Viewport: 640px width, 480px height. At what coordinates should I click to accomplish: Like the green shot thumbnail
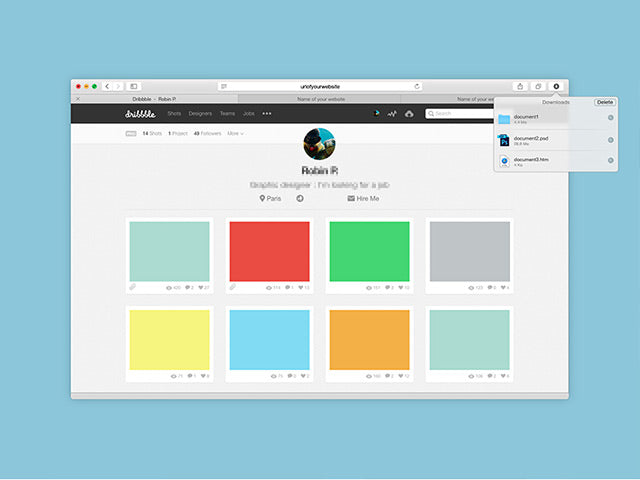[400, 288]
